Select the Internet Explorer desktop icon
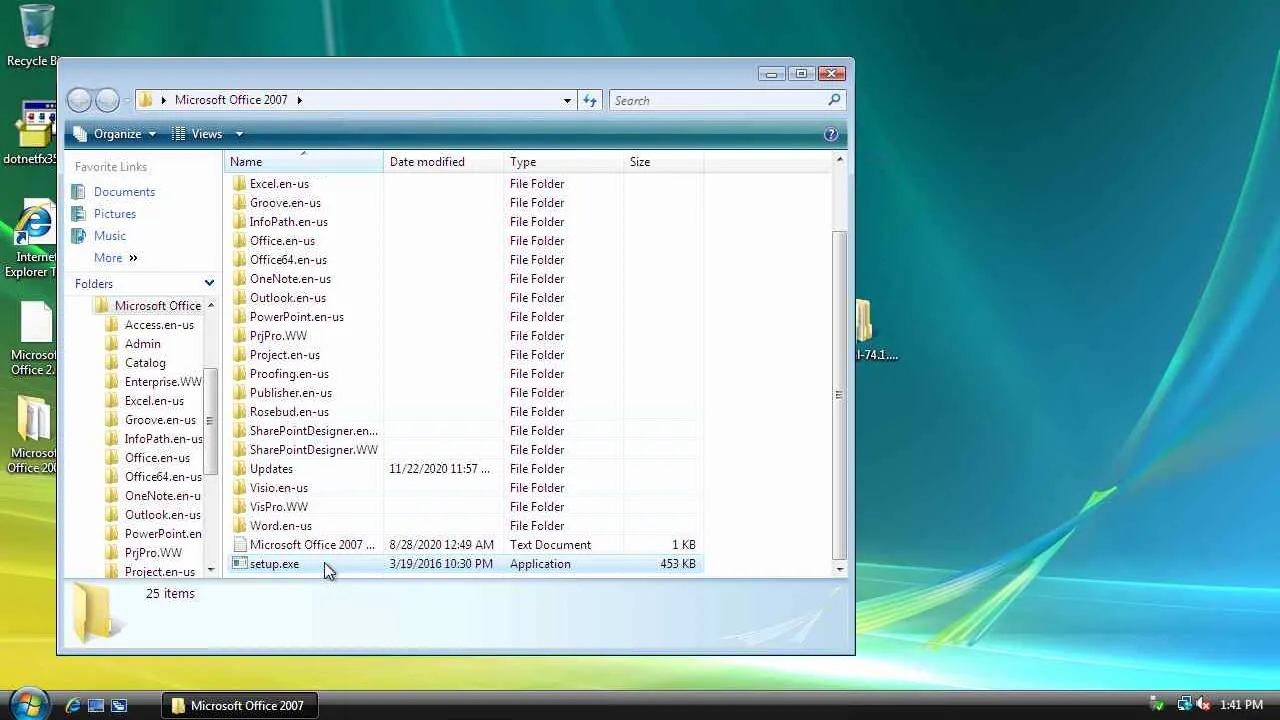 tap(36, 222)
